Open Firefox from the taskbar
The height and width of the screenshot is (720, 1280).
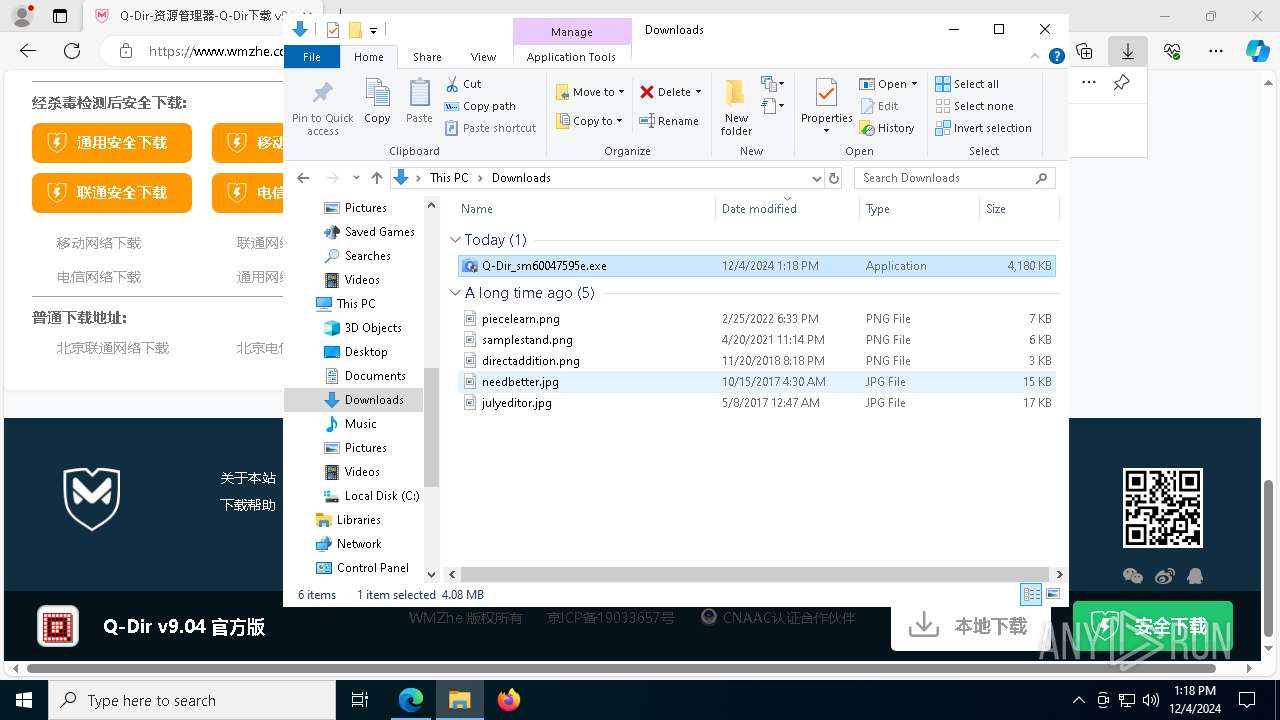(509, 700)
